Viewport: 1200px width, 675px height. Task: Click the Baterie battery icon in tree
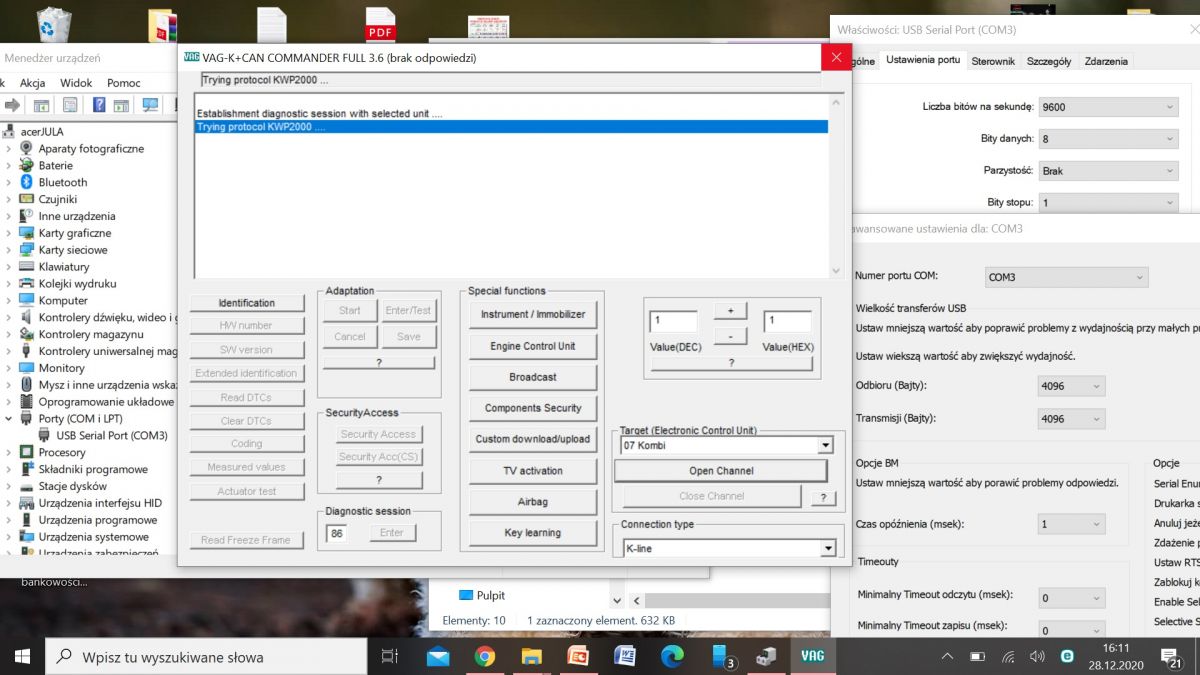28,165
